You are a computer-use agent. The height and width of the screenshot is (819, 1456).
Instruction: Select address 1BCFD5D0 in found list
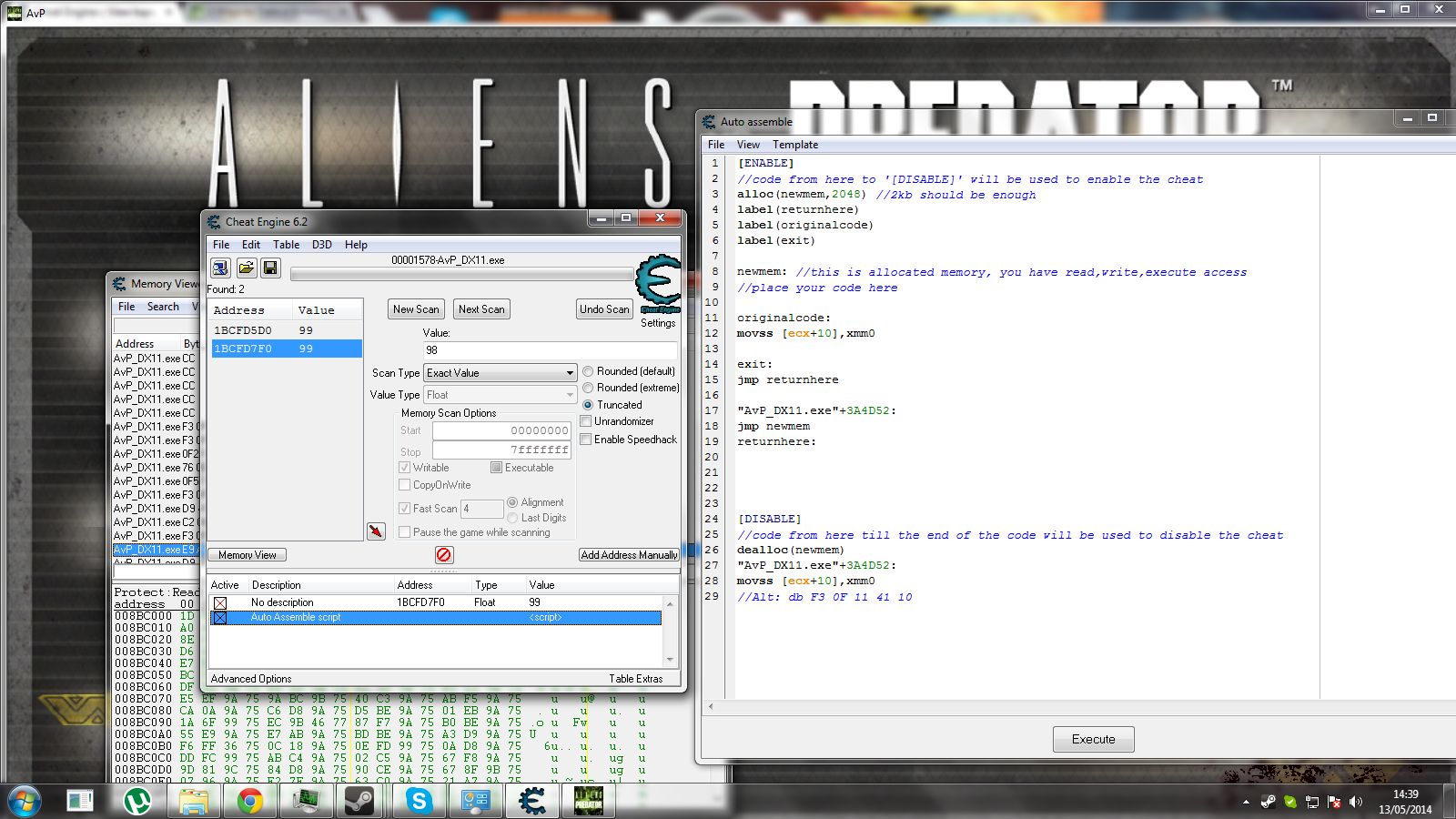tap(287, 330)
